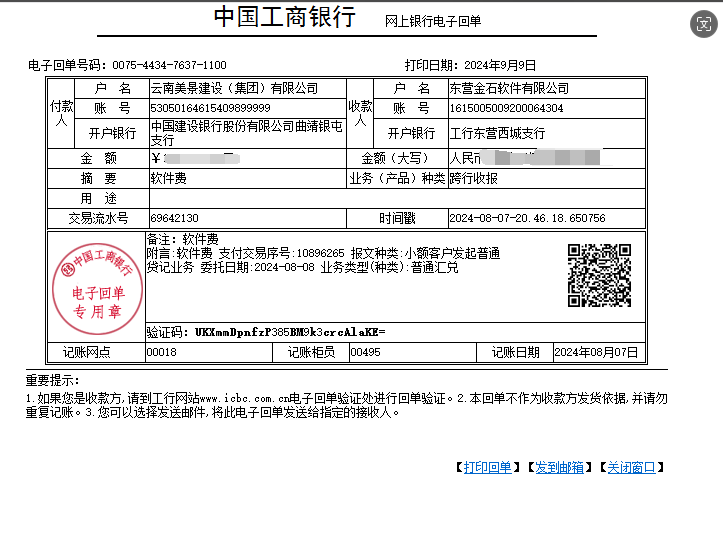Click the 收款人 label cell
The image size is (723, 537).
360,113
